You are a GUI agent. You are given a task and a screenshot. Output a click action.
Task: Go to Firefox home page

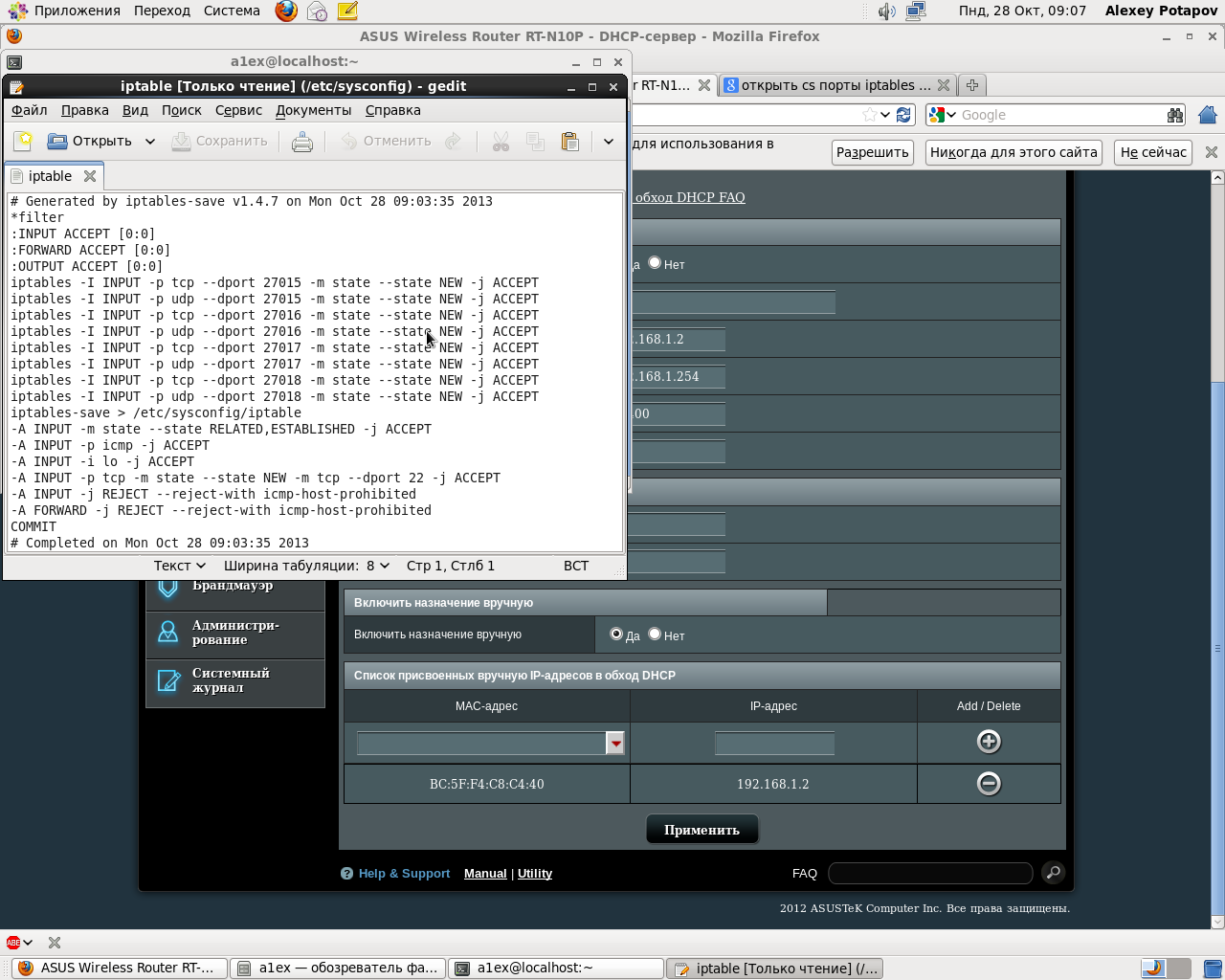point(1208,115)
